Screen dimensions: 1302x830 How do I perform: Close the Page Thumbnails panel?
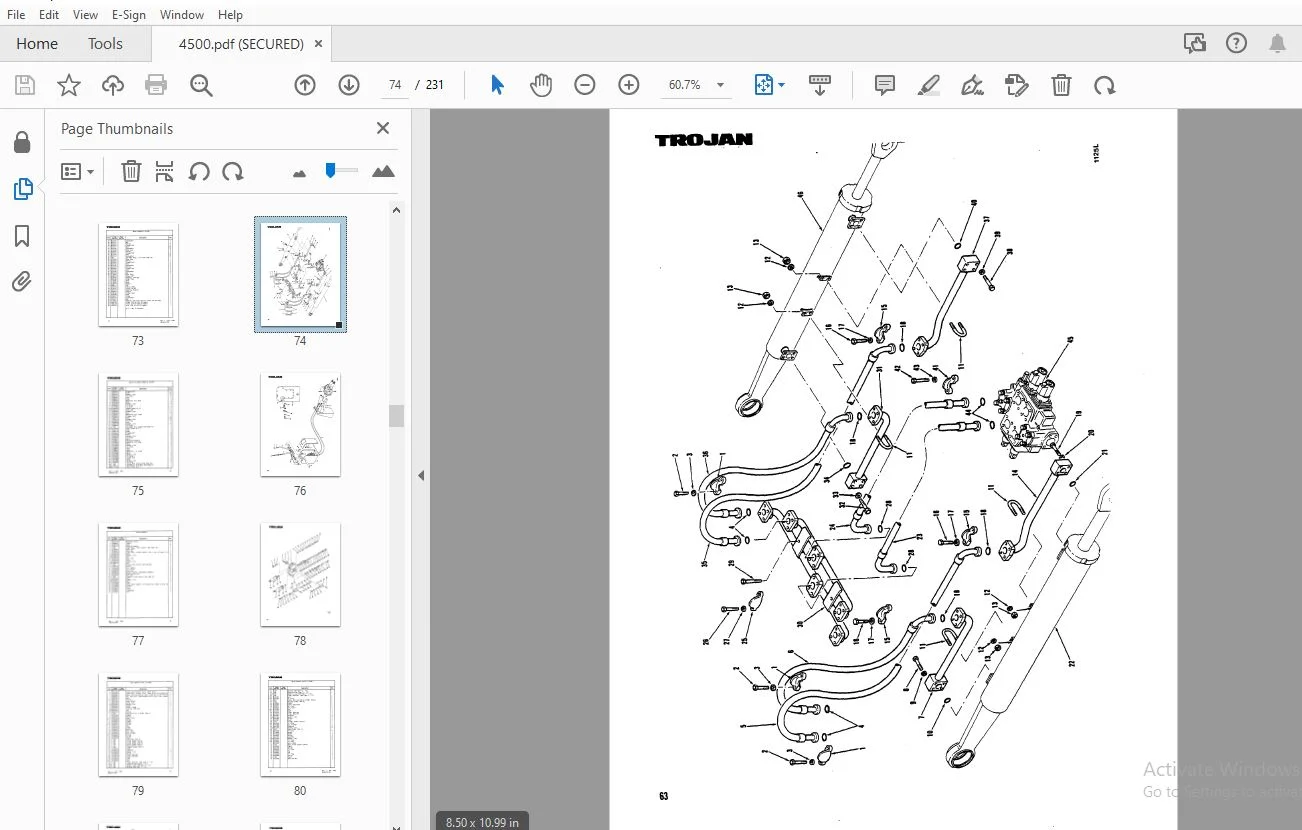[383, 128]
